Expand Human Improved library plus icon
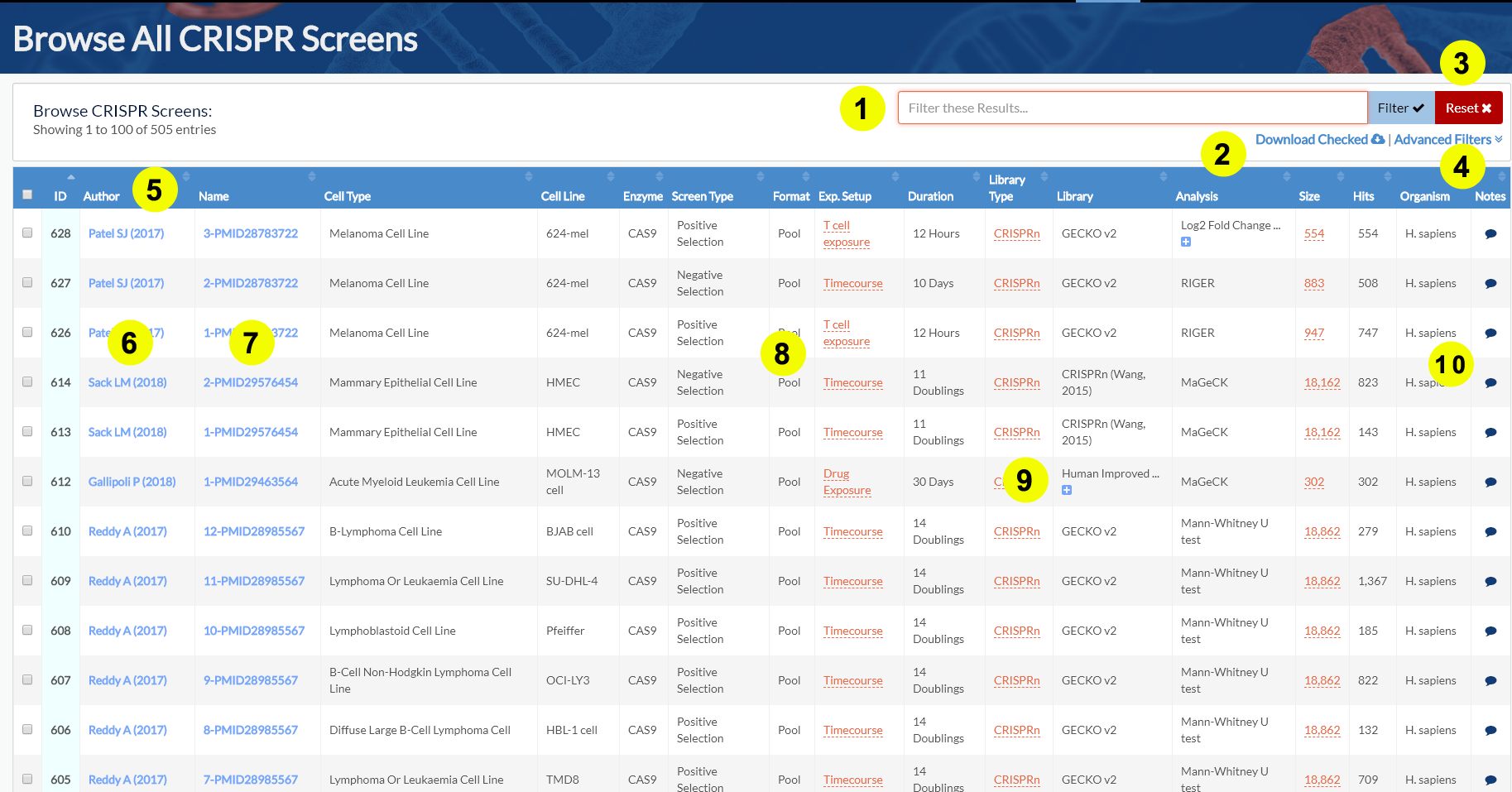The width and height of the screenshot is (1512, 792). pos(1067,490)
